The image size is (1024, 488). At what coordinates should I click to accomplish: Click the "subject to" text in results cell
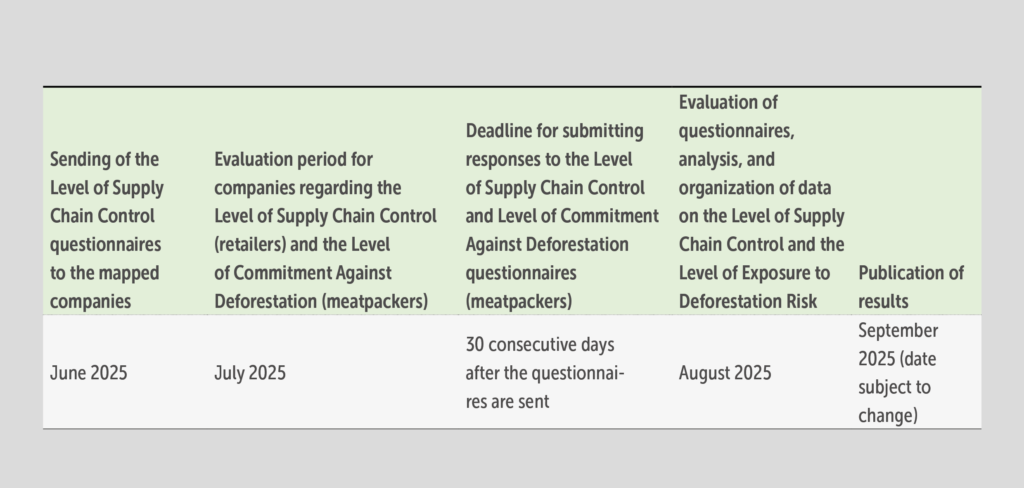click(x=894, y=387)
